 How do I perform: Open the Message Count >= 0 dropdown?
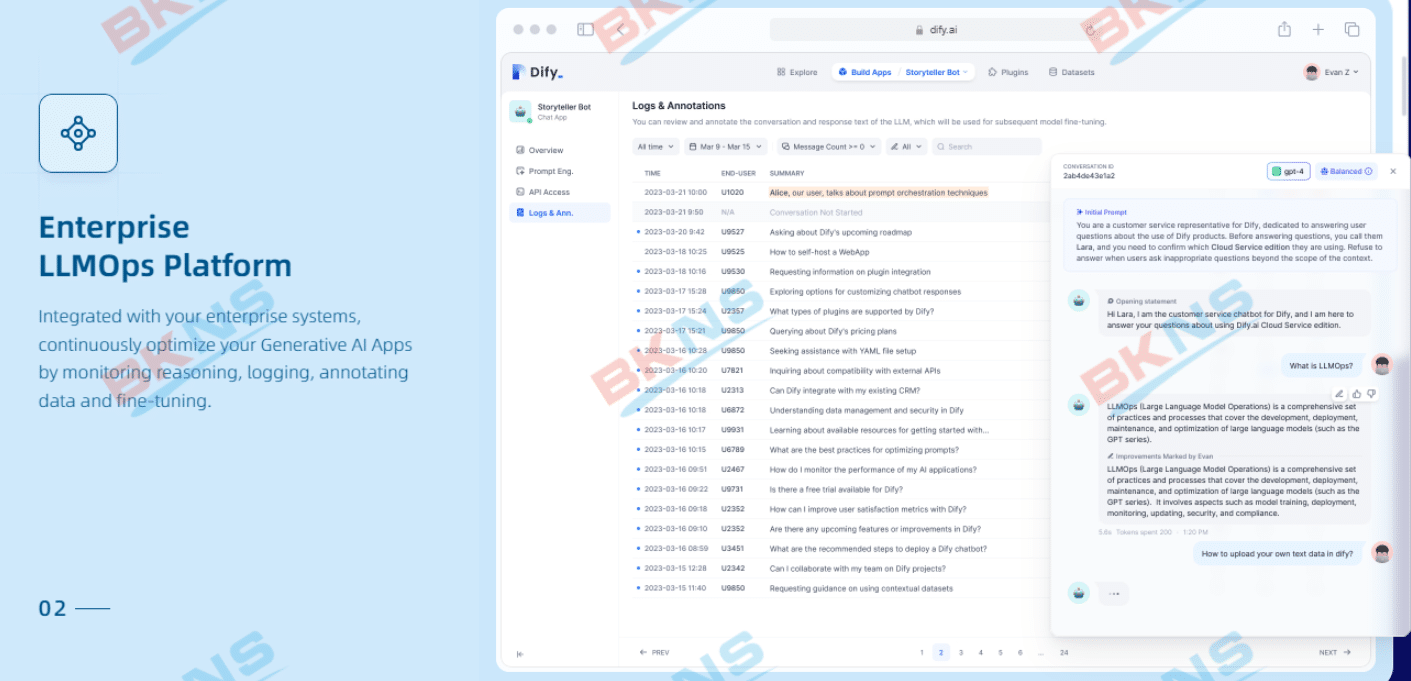829,147
